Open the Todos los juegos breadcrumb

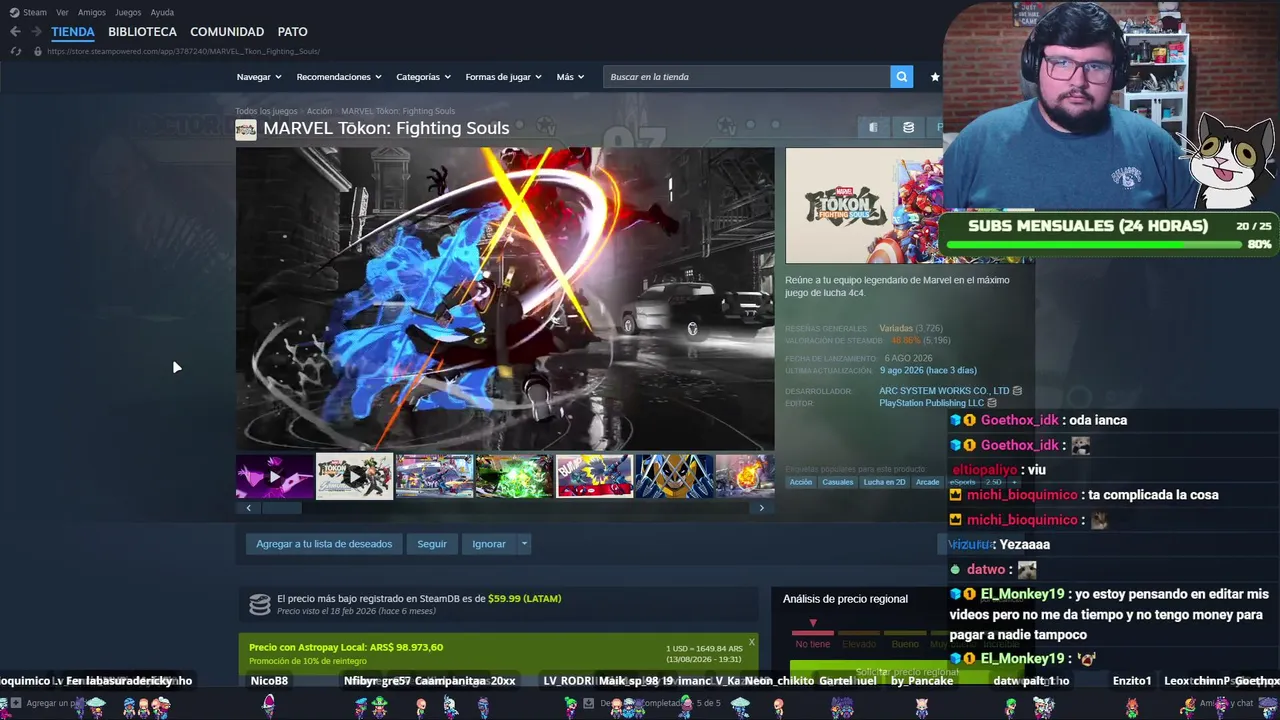pos(266,111)
